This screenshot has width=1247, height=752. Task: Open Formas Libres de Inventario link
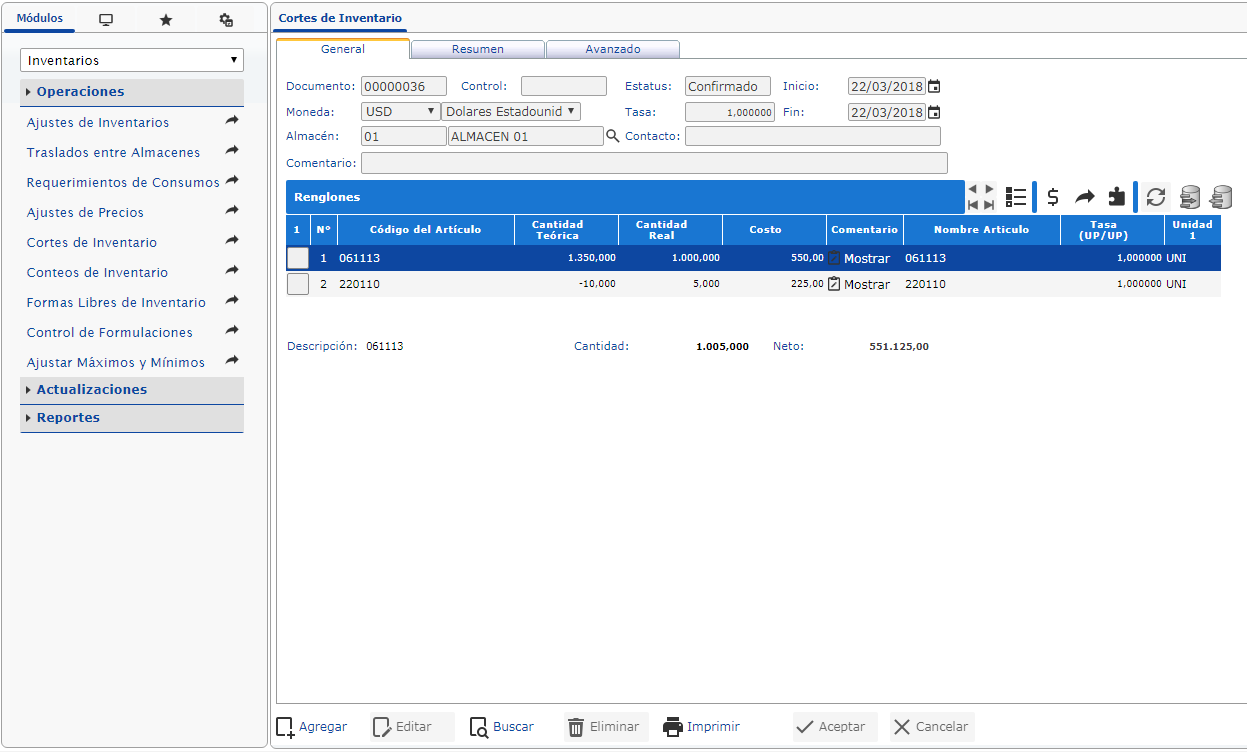(116, 302)
